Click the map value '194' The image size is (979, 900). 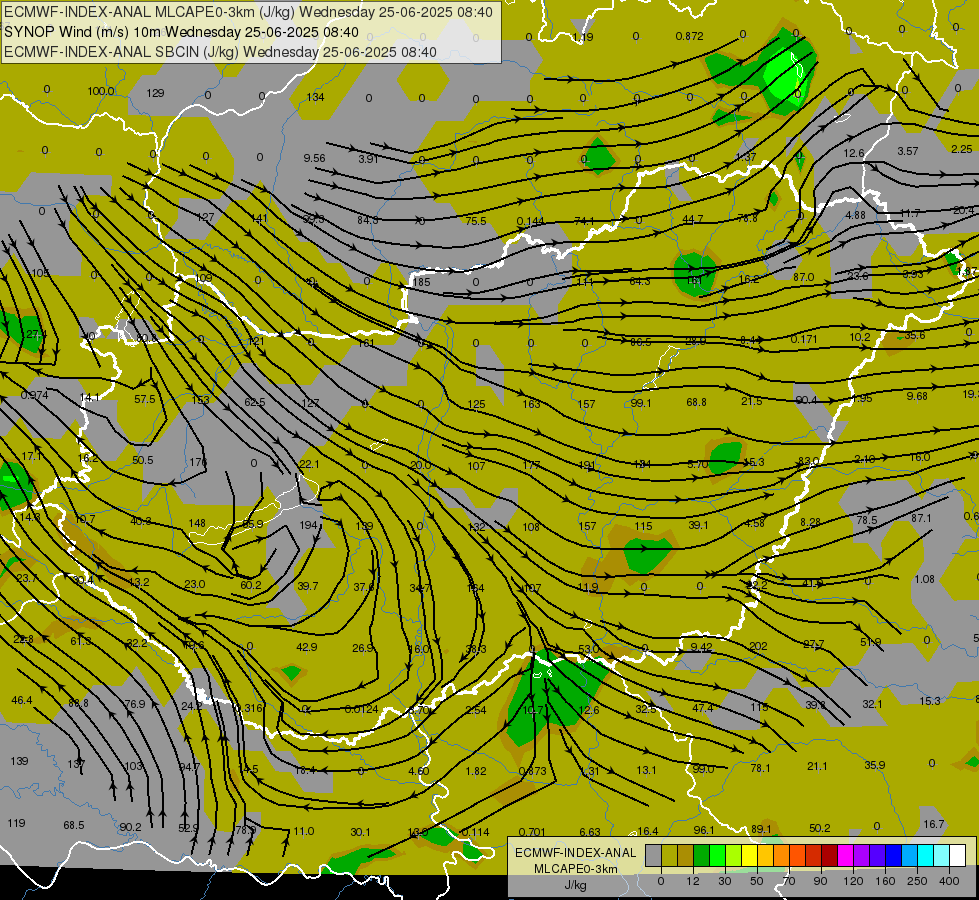308,525
